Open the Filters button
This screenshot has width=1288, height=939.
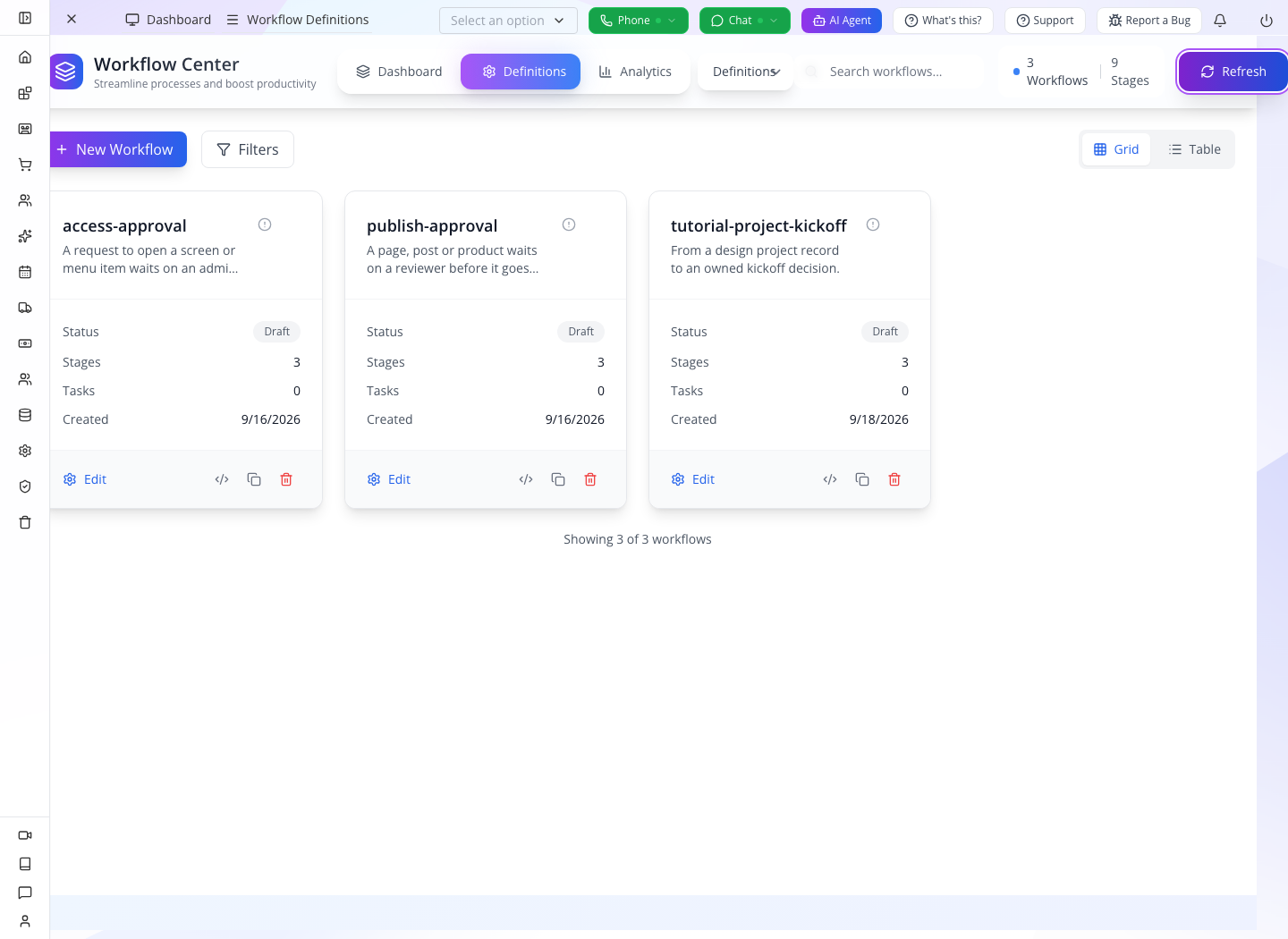248,149
